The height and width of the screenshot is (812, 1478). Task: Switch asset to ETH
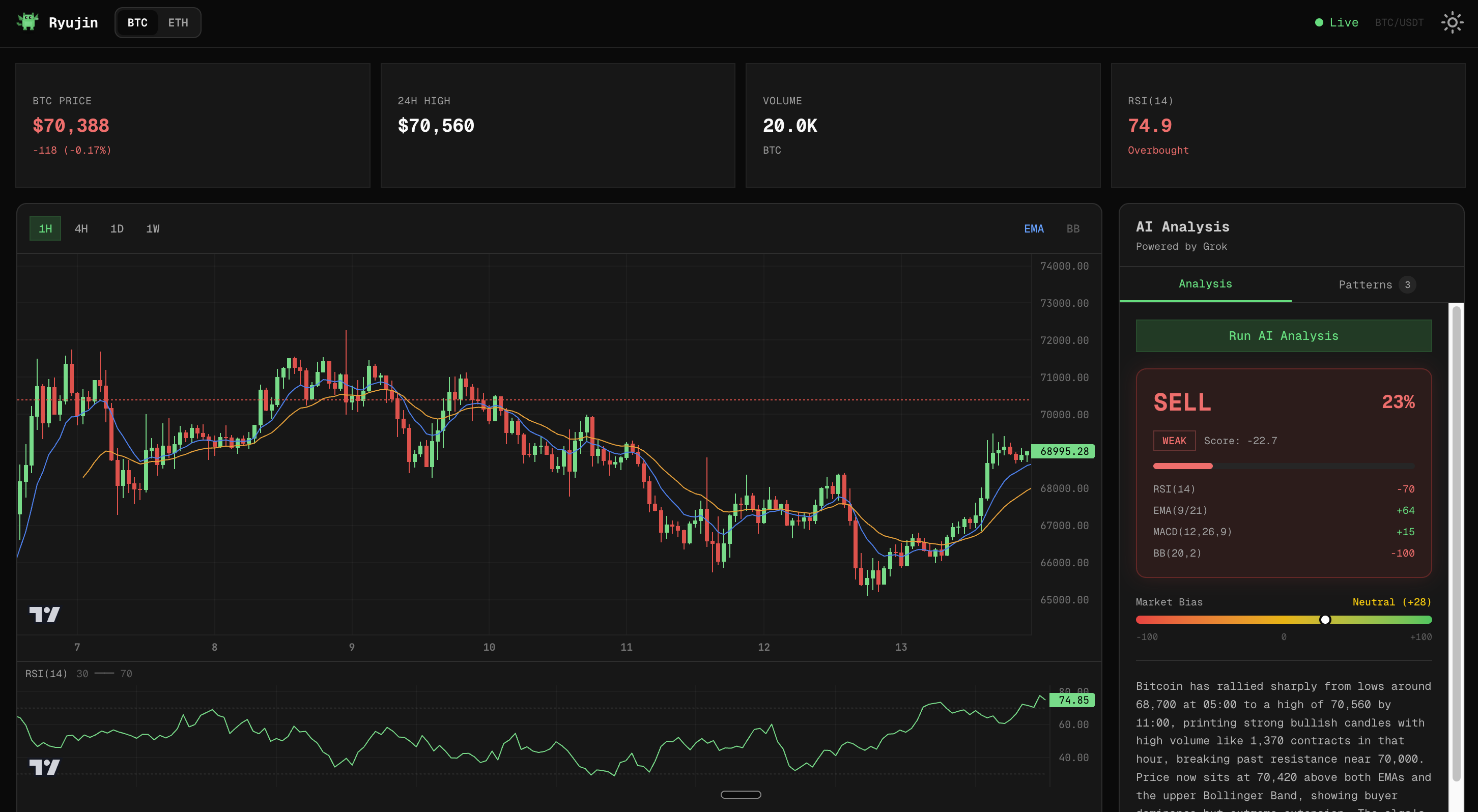(x=178, y=22)
